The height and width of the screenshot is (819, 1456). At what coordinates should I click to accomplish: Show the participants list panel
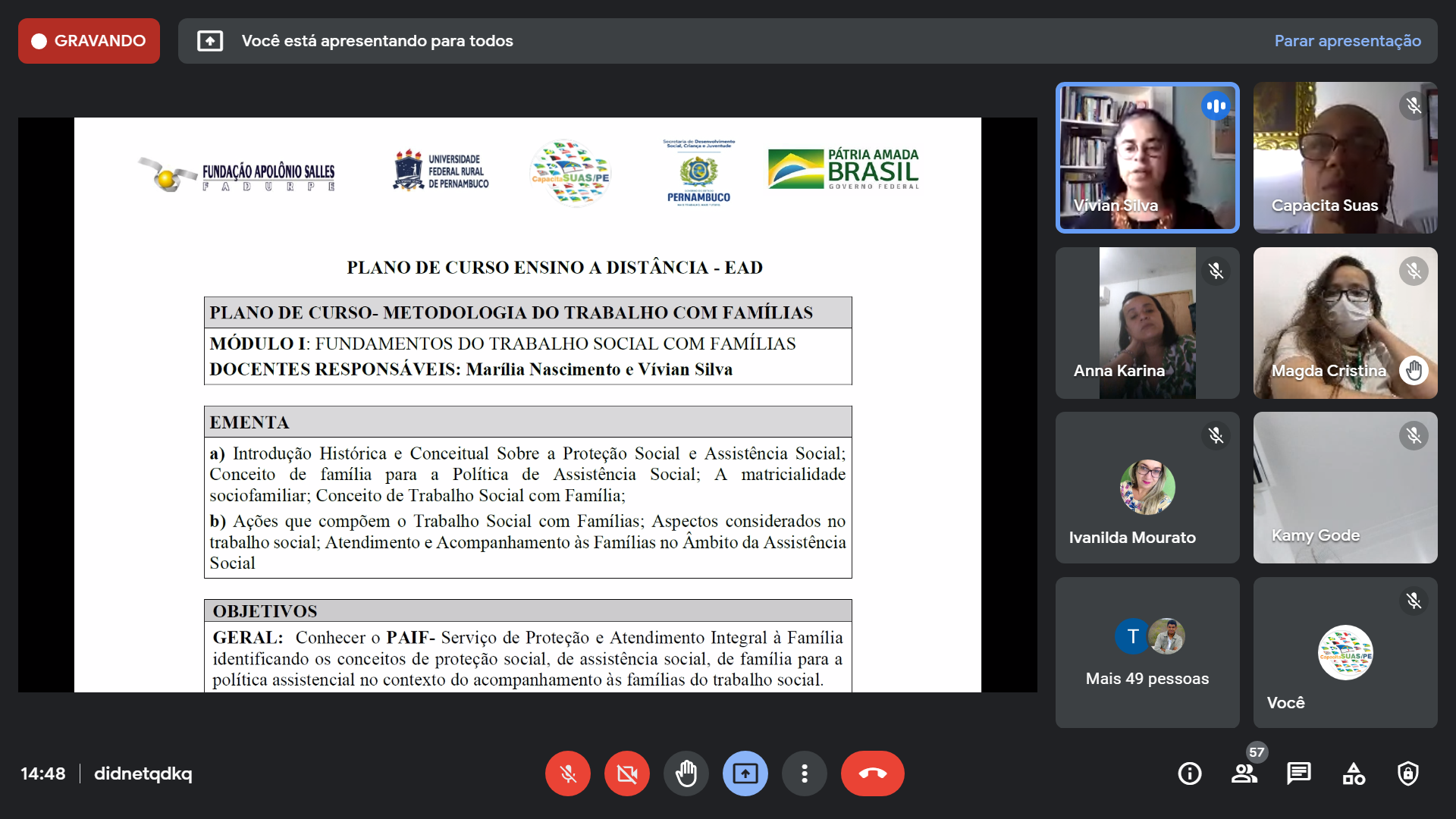[1244, 773]
